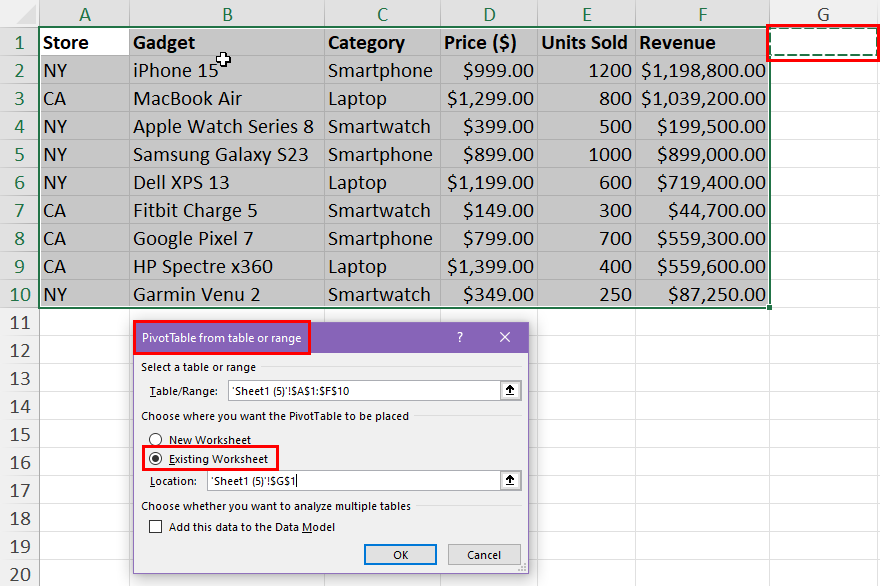Screen dimensions: 880x586
Task: Cancel the PivotTable dialog
Action: [484, 555]
